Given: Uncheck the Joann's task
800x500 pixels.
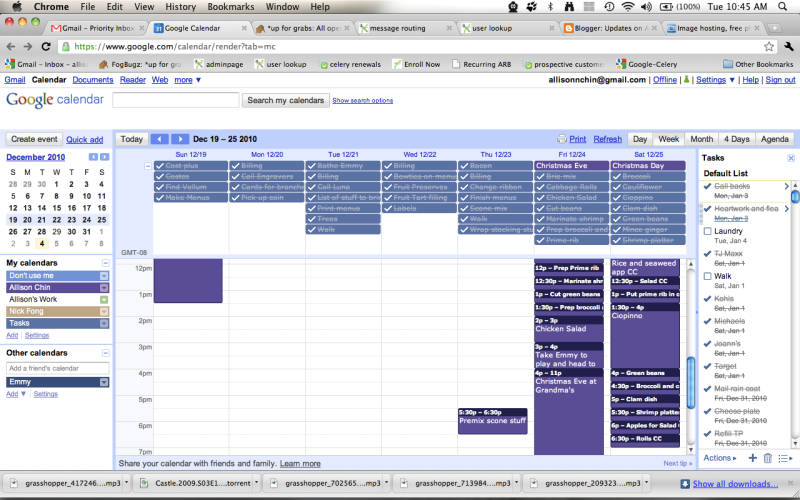Looking at the screenshot, I should pyautogui.click(x=707, y=343).
